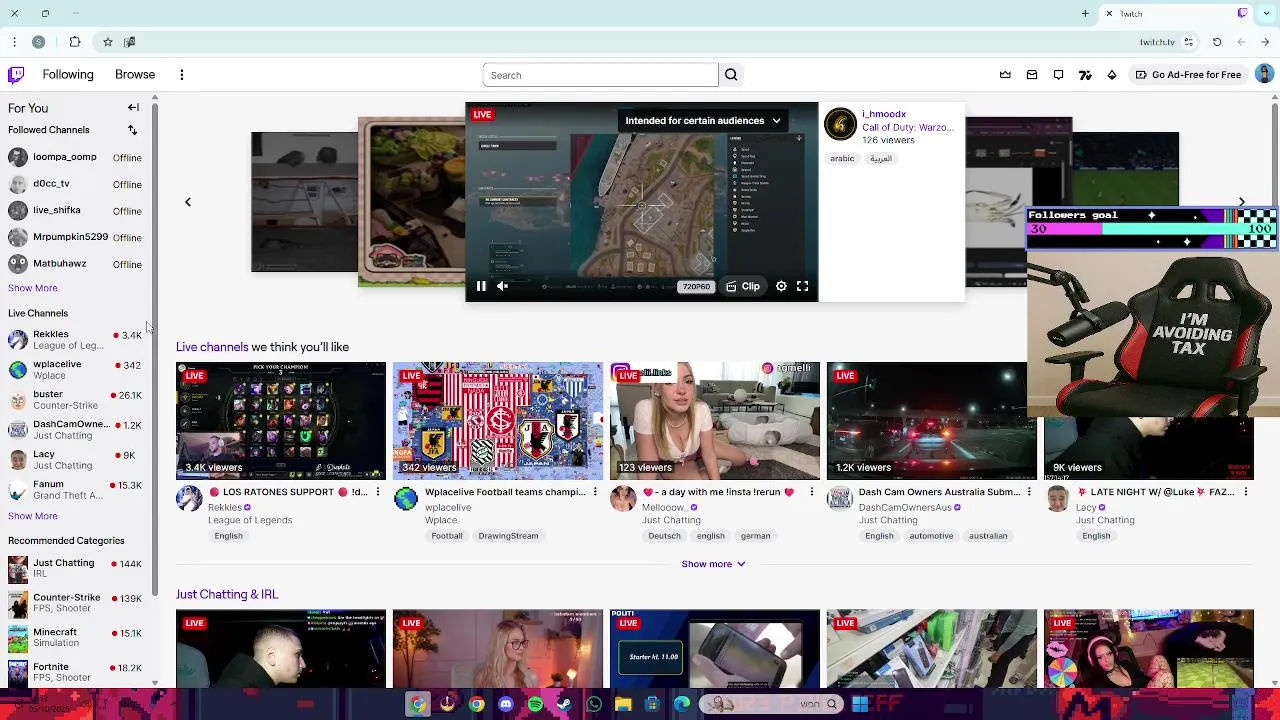Screen dimensions: 1280x720
Task: Go to next carousel stream
Action: click(1242, 202)
